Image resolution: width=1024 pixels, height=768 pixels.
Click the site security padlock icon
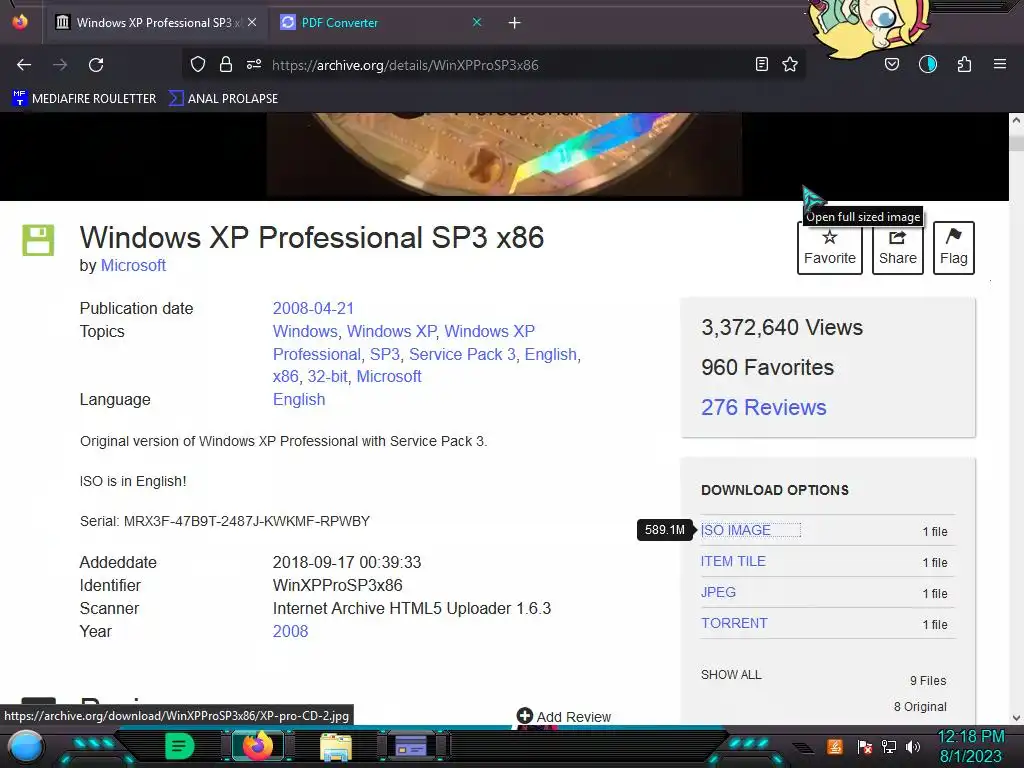pos(226,65)
